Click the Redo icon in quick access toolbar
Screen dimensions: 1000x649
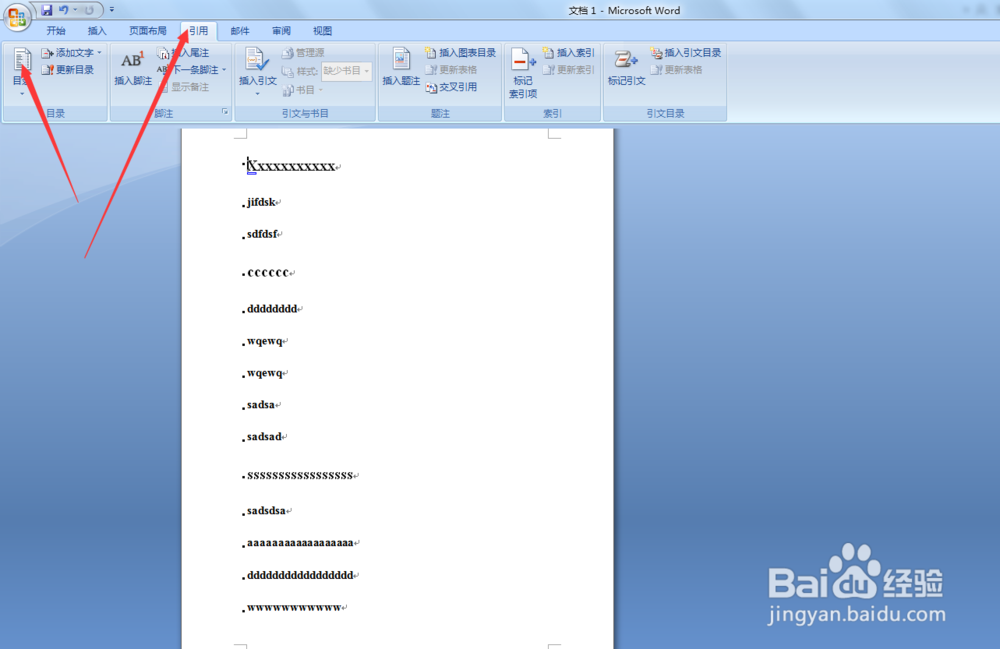pyautogui.click(x=89, y=10)
